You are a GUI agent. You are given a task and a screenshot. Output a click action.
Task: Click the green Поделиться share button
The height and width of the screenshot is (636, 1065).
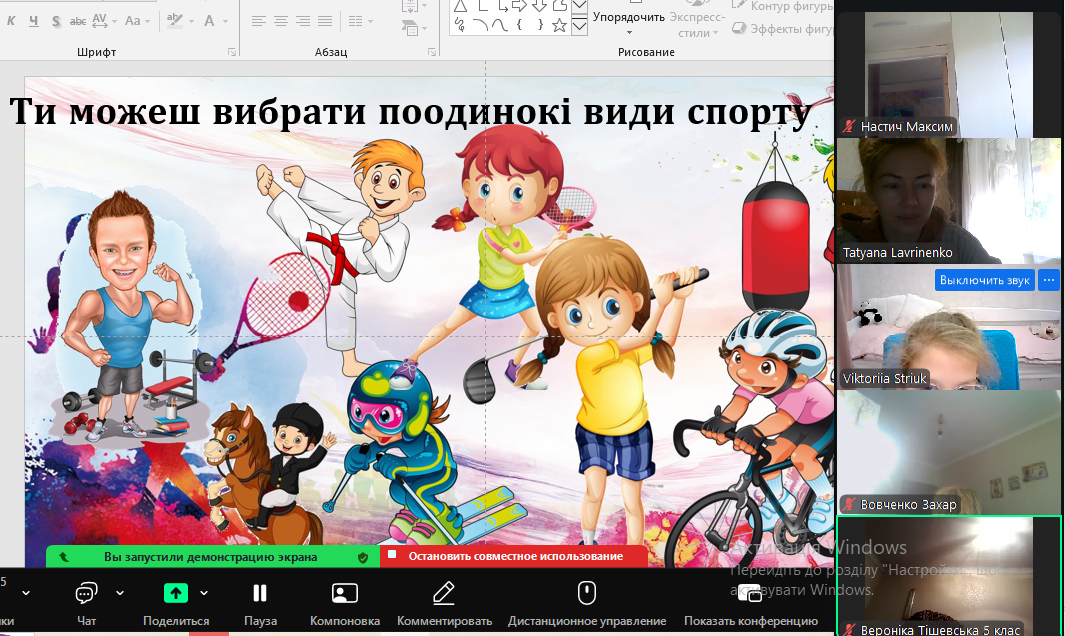(x=176, y=594)
